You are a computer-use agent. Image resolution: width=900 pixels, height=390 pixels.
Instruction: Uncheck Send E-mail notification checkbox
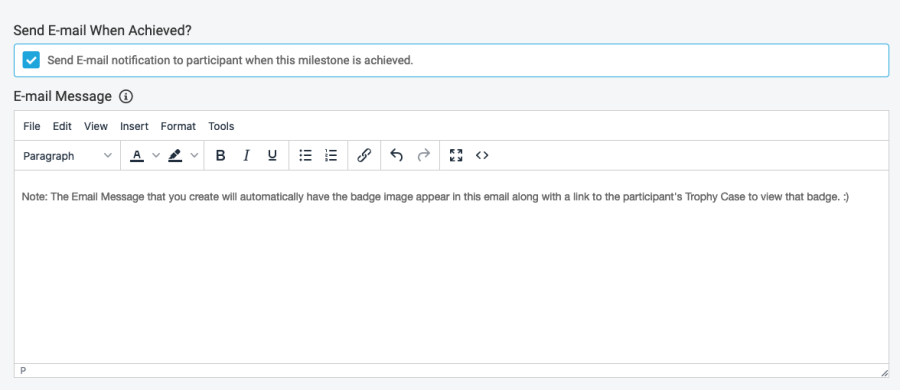31,60
